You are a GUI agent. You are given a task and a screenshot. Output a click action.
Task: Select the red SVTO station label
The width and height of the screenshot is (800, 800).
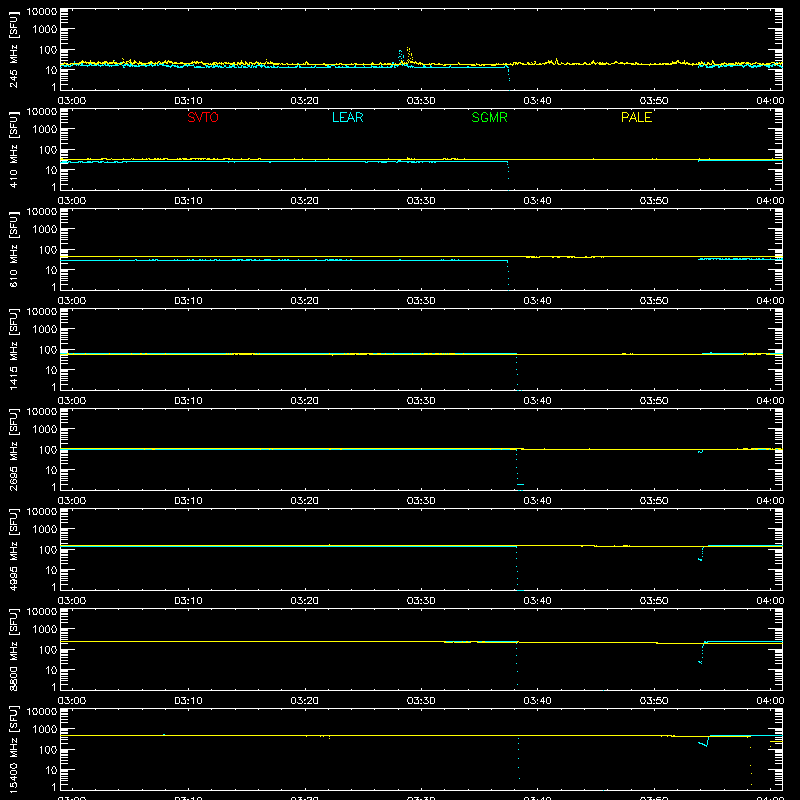tap(203, 117)
